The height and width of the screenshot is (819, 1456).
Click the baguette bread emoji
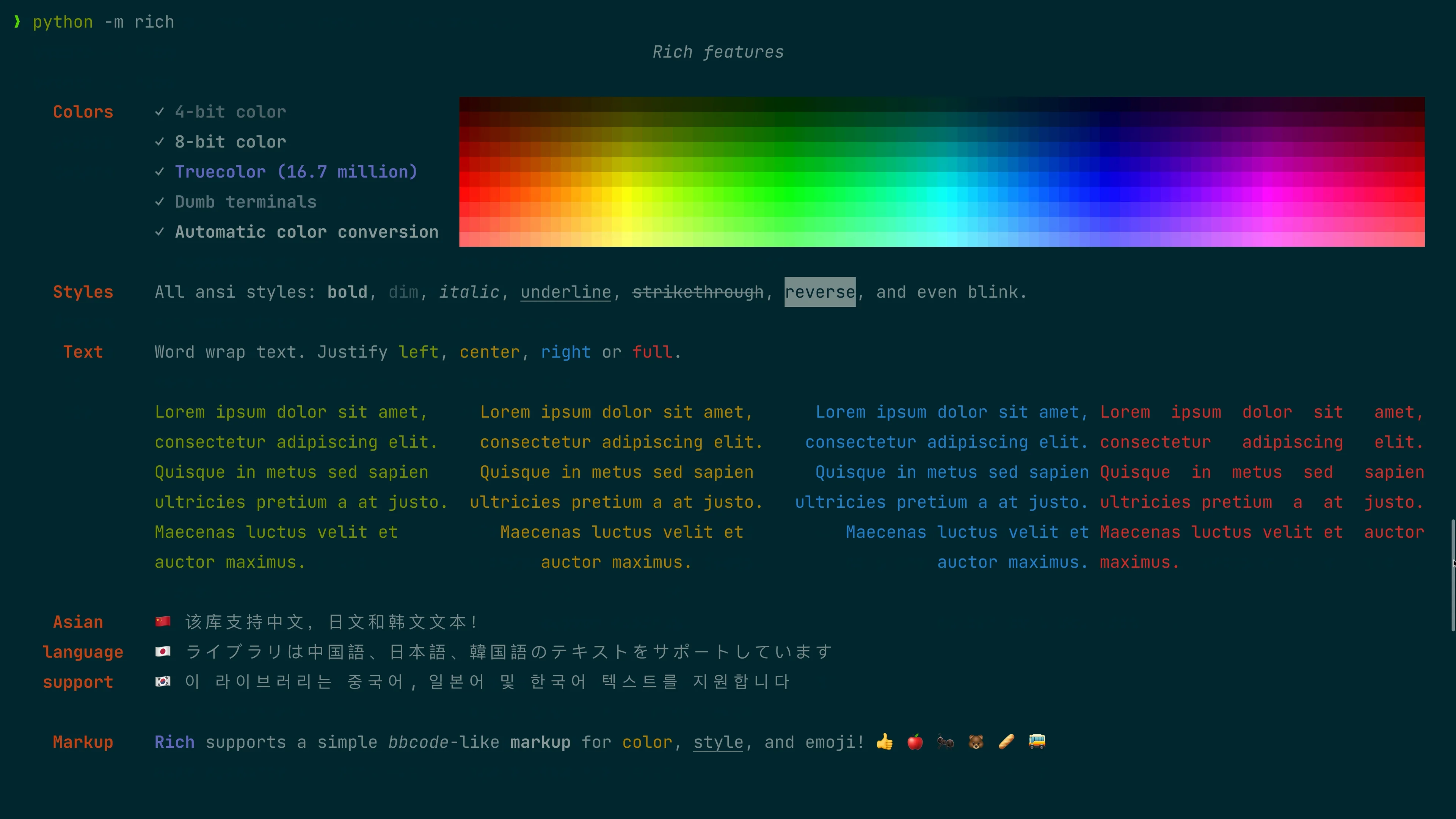1007,742
